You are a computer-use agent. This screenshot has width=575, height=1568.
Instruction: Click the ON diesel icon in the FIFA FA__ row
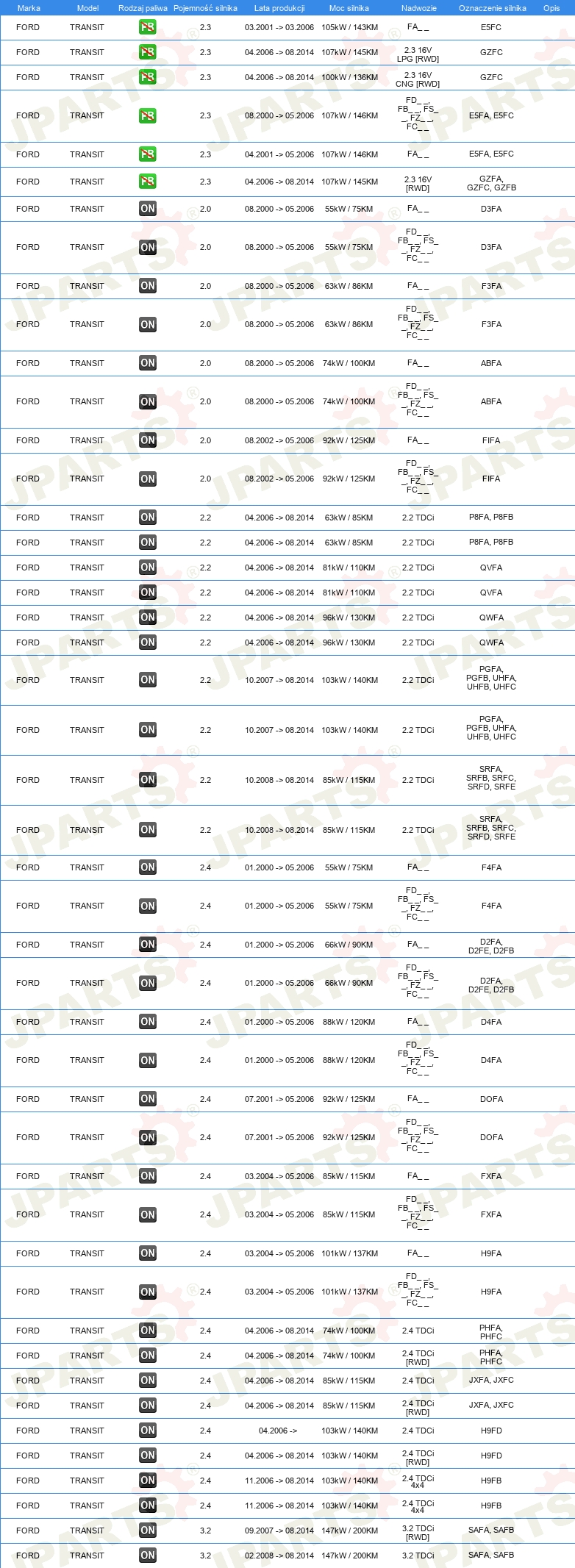(x=148, y=440)
